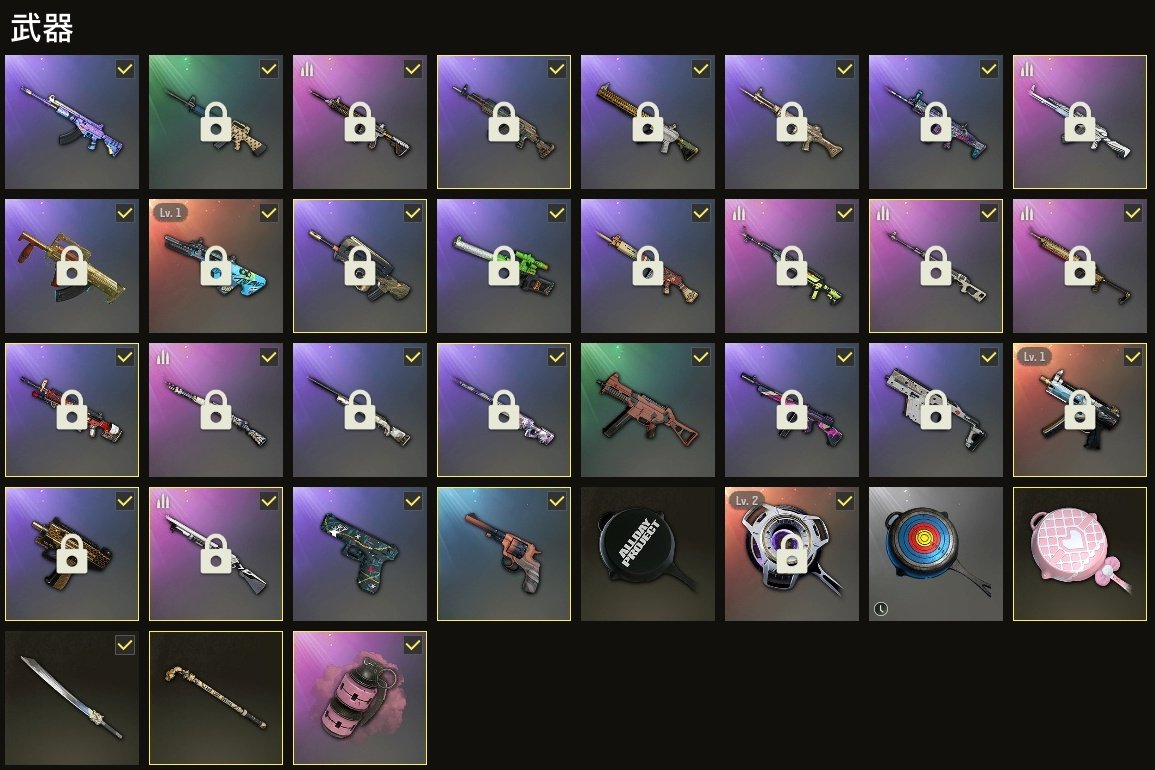Select the Lv. 1 blue graffiti weapon
This screenshot has width=1155, height=770.
(x=216, y=266)
